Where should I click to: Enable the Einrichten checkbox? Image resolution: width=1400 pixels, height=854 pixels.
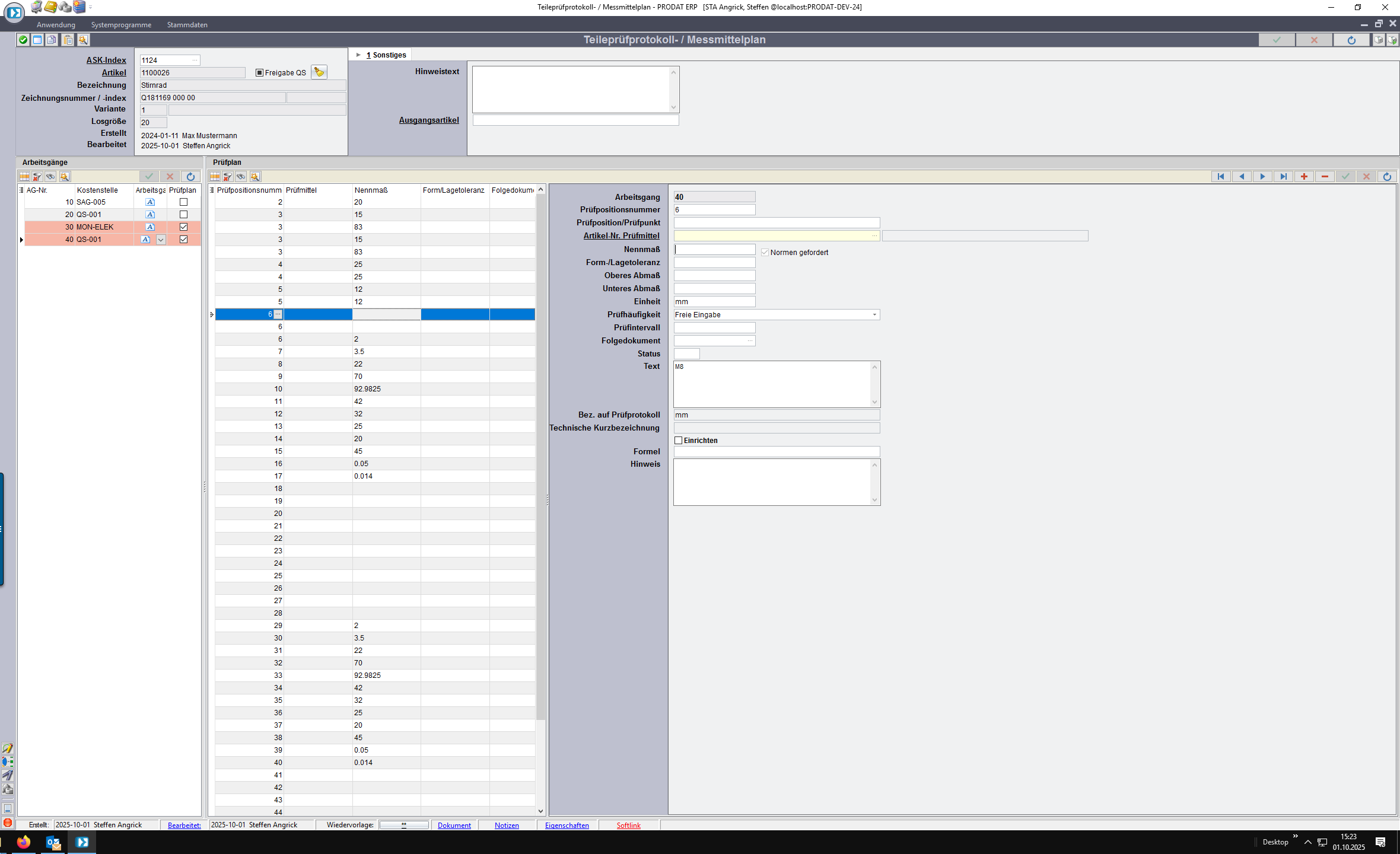(679, 441)
